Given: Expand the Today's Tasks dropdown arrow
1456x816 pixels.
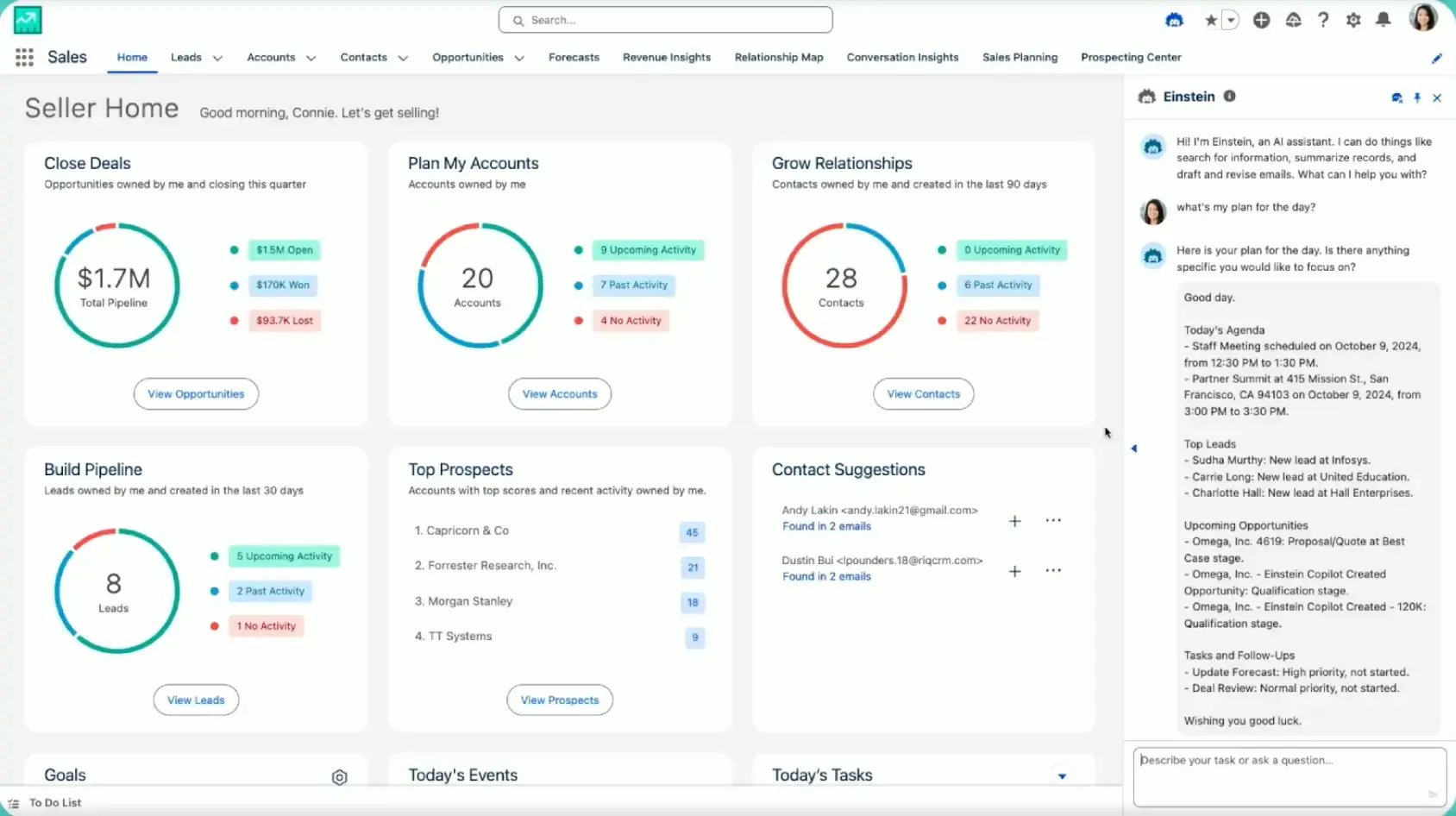Looking at the screenshot, I should [x=1062, y=776].
